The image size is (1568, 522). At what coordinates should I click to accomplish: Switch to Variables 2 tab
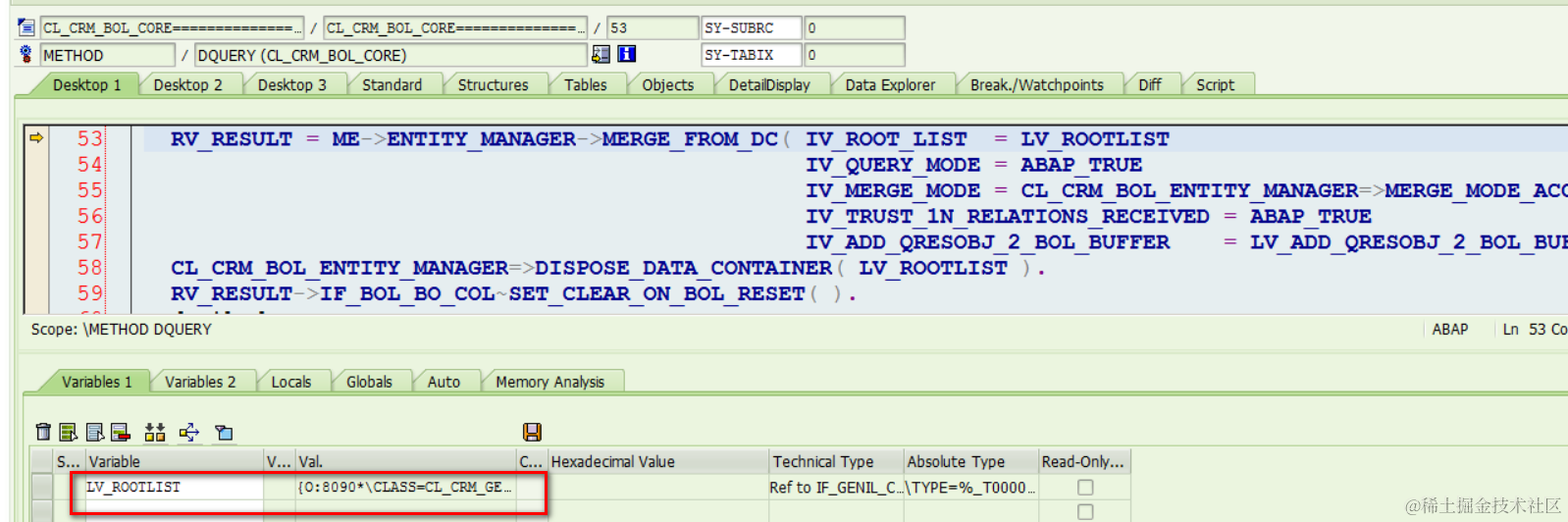200,382
